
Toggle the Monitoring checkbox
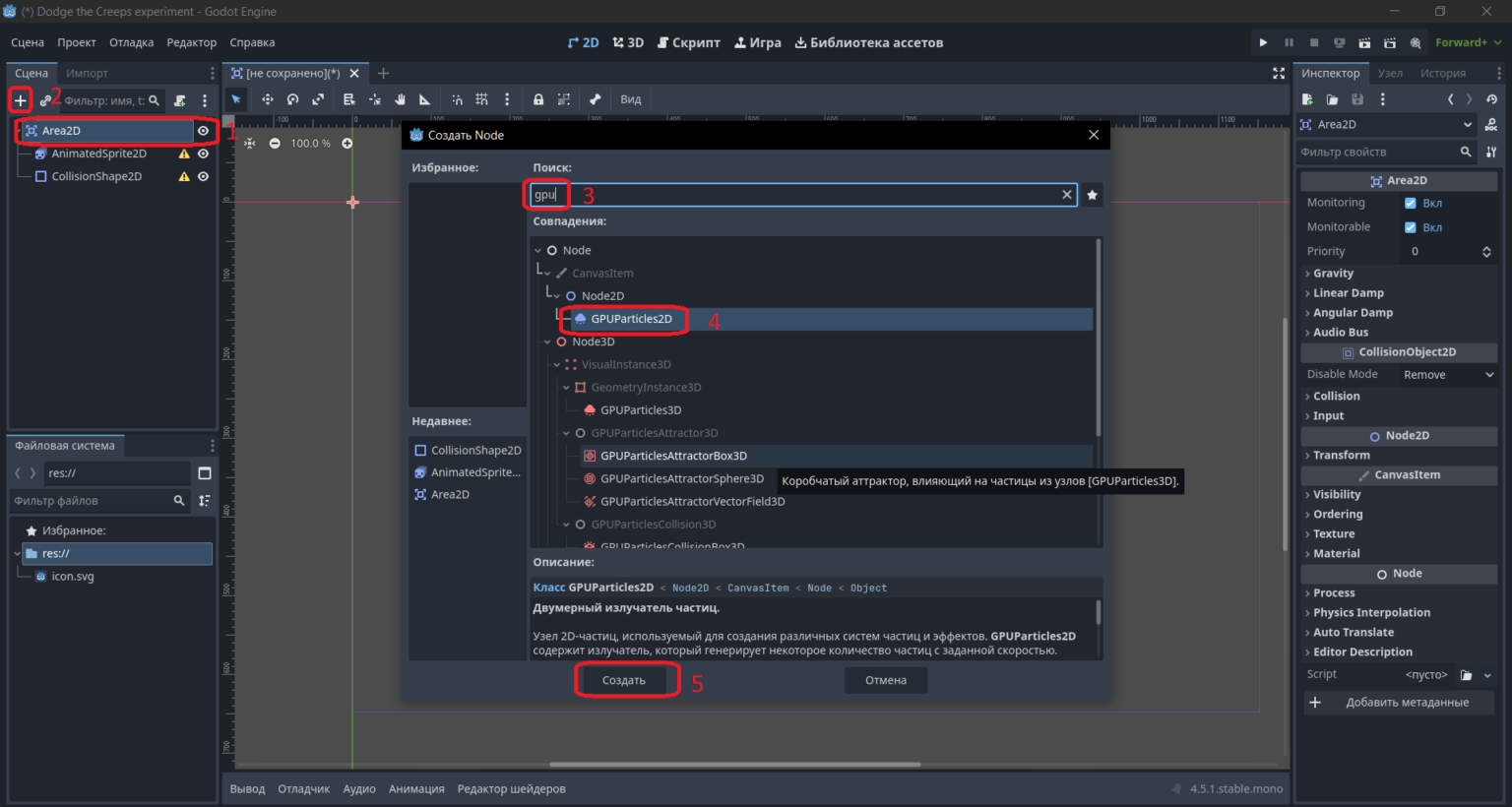[x=1411, y=203]
